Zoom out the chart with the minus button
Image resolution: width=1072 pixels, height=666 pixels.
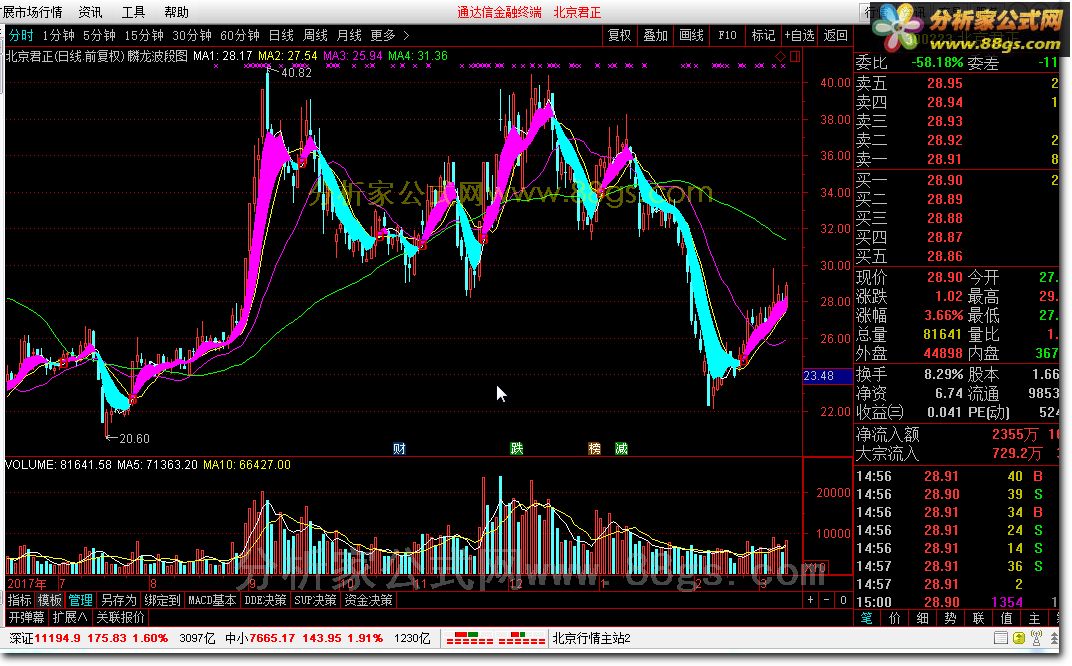[827, 600]
